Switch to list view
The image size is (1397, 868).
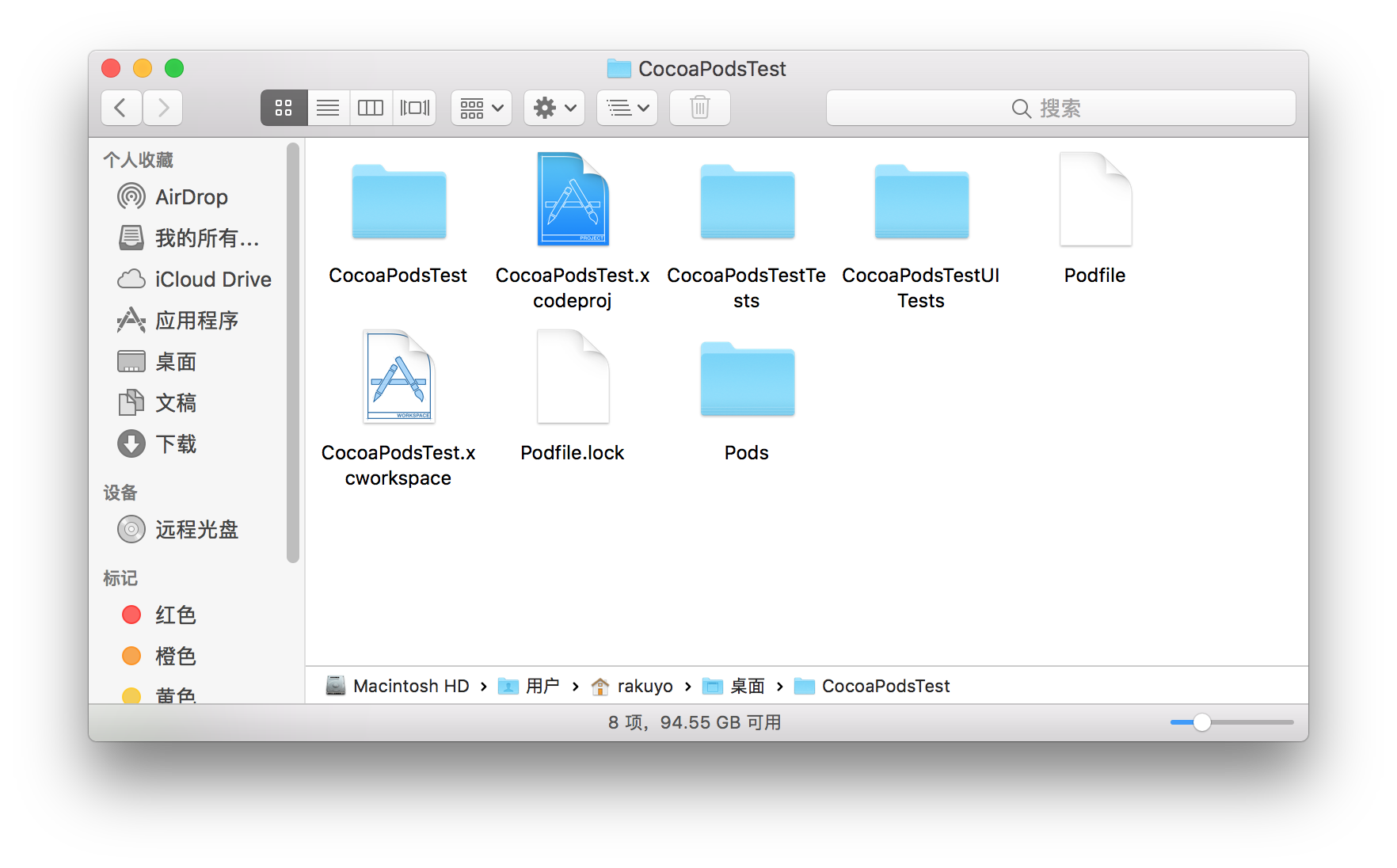tap(327, 108)
